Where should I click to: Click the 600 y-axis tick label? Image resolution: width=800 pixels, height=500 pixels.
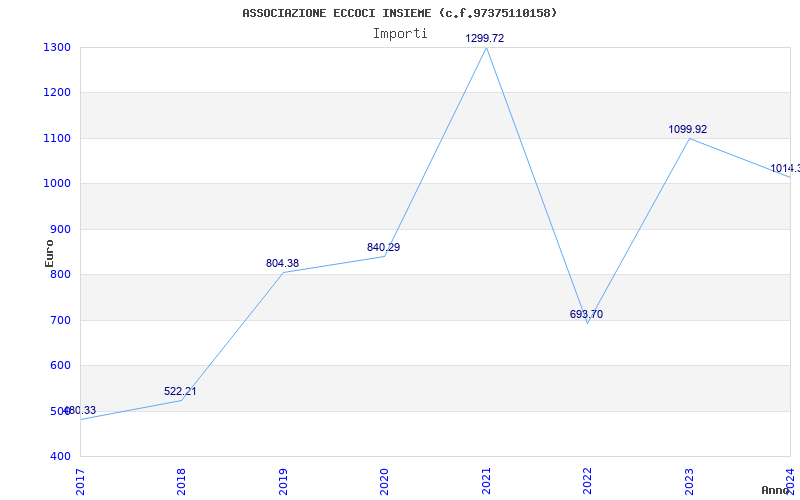click(x=60, y=366)
